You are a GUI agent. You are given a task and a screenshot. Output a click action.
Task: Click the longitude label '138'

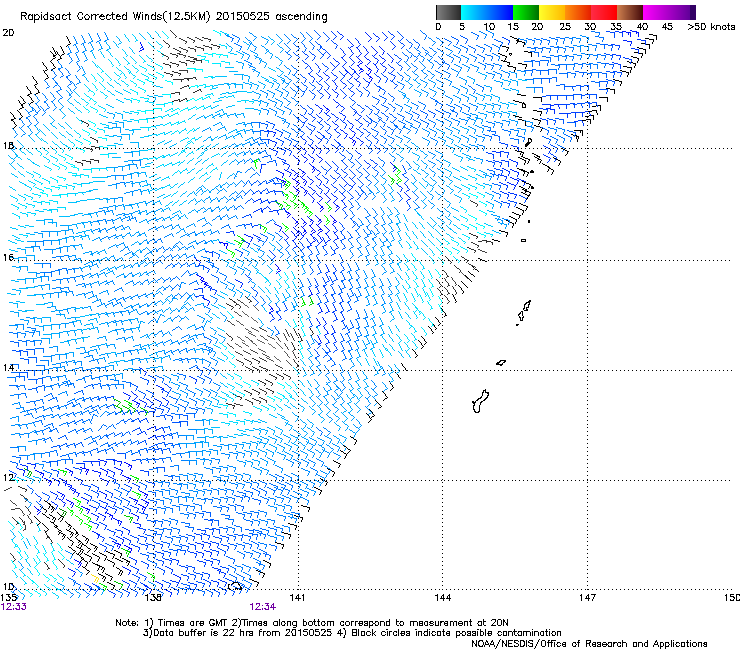[x=153, y=598]
